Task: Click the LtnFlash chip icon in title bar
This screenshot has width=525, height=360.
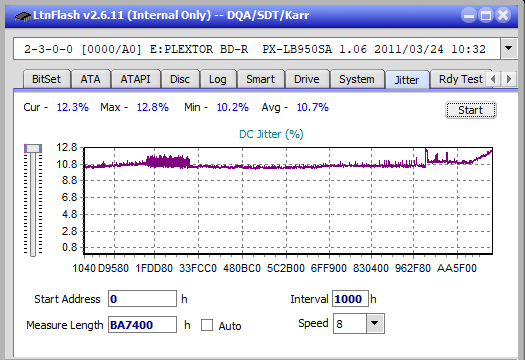Action: [22, 15]
